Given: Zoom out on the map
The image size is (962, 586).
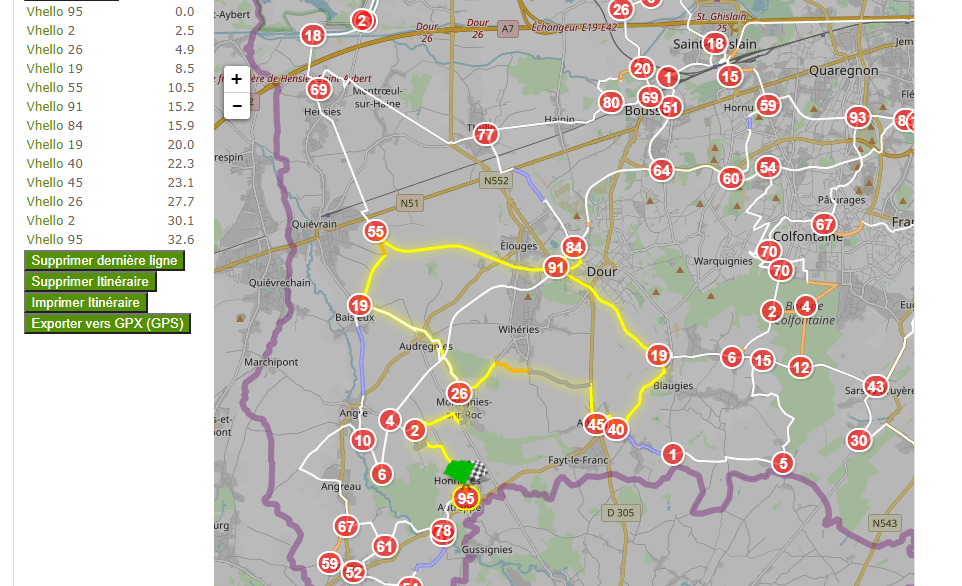Looking at the screenshot, I should [236, 105].
